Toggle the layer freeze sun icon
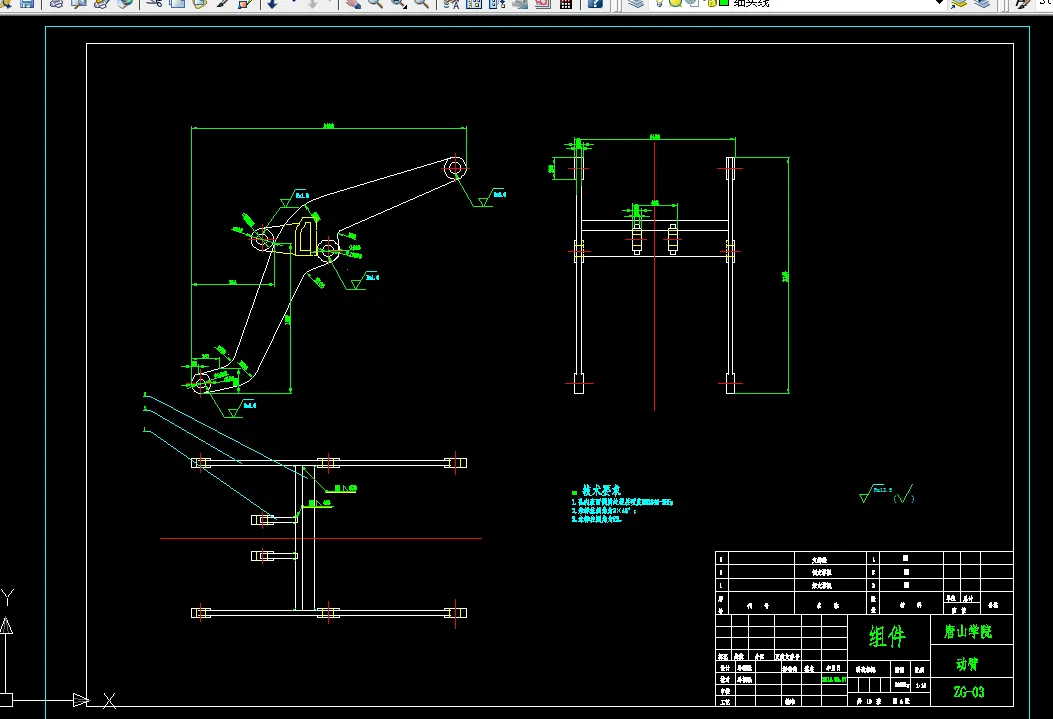This screenshot has height=719, width=1053. (x=675, y=3)
